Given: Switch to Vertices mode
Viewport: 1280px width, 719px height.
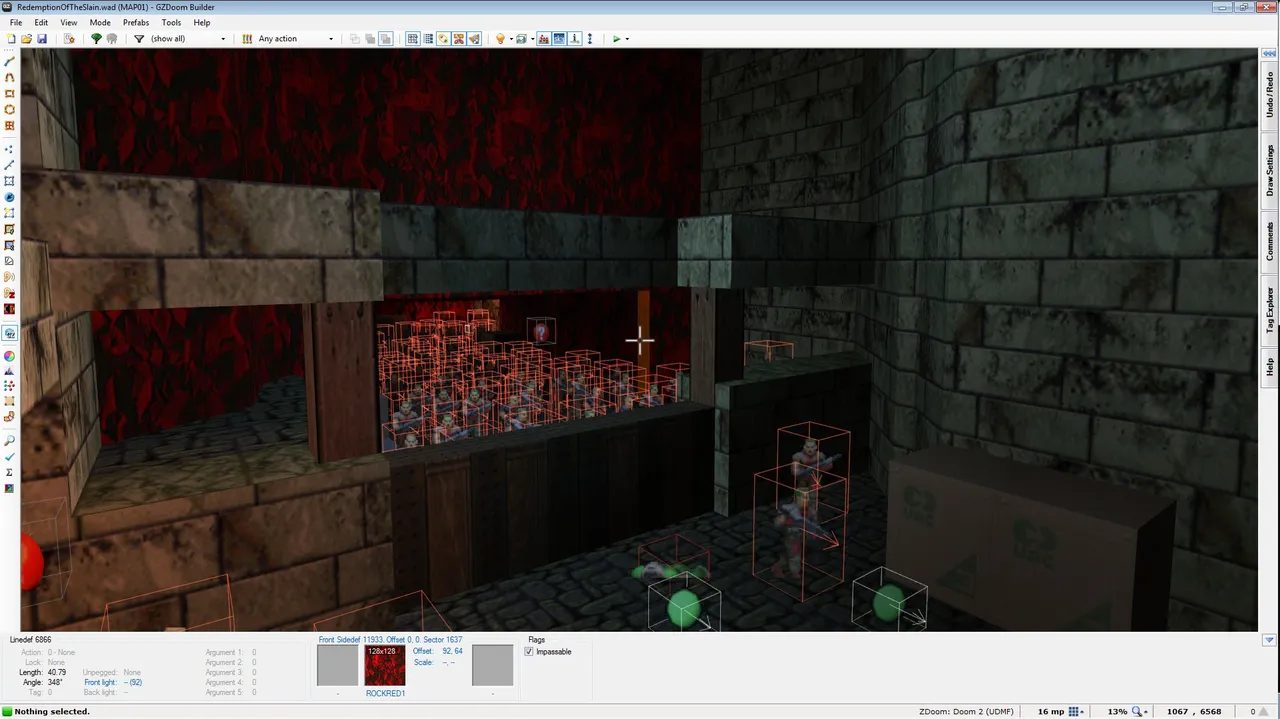Looking at the screenshot, I should pos(10,149).
